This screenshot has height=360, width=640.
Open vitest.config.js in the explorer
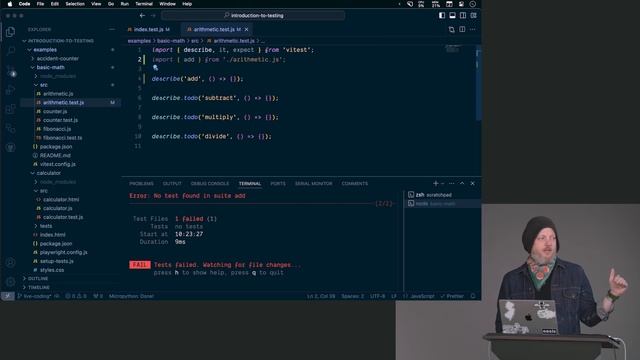pyautogui.click(x=58, y=164)
